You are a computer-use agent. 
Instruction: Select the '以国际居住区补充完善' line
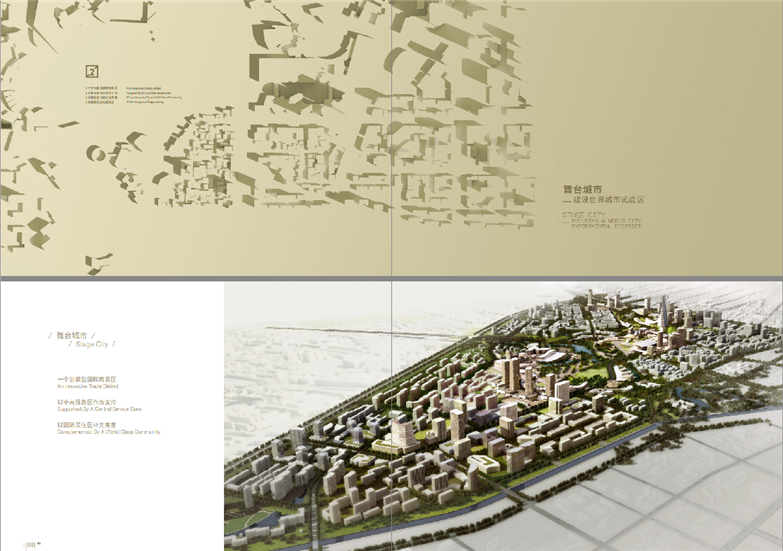pos(86,425)
